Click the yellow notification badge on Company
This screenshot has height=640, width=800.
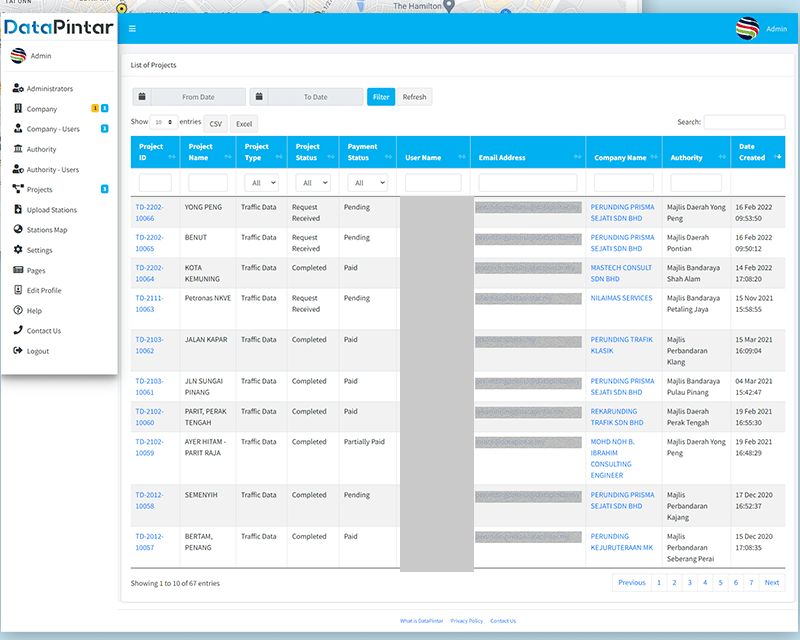click(x=95, y=108)
